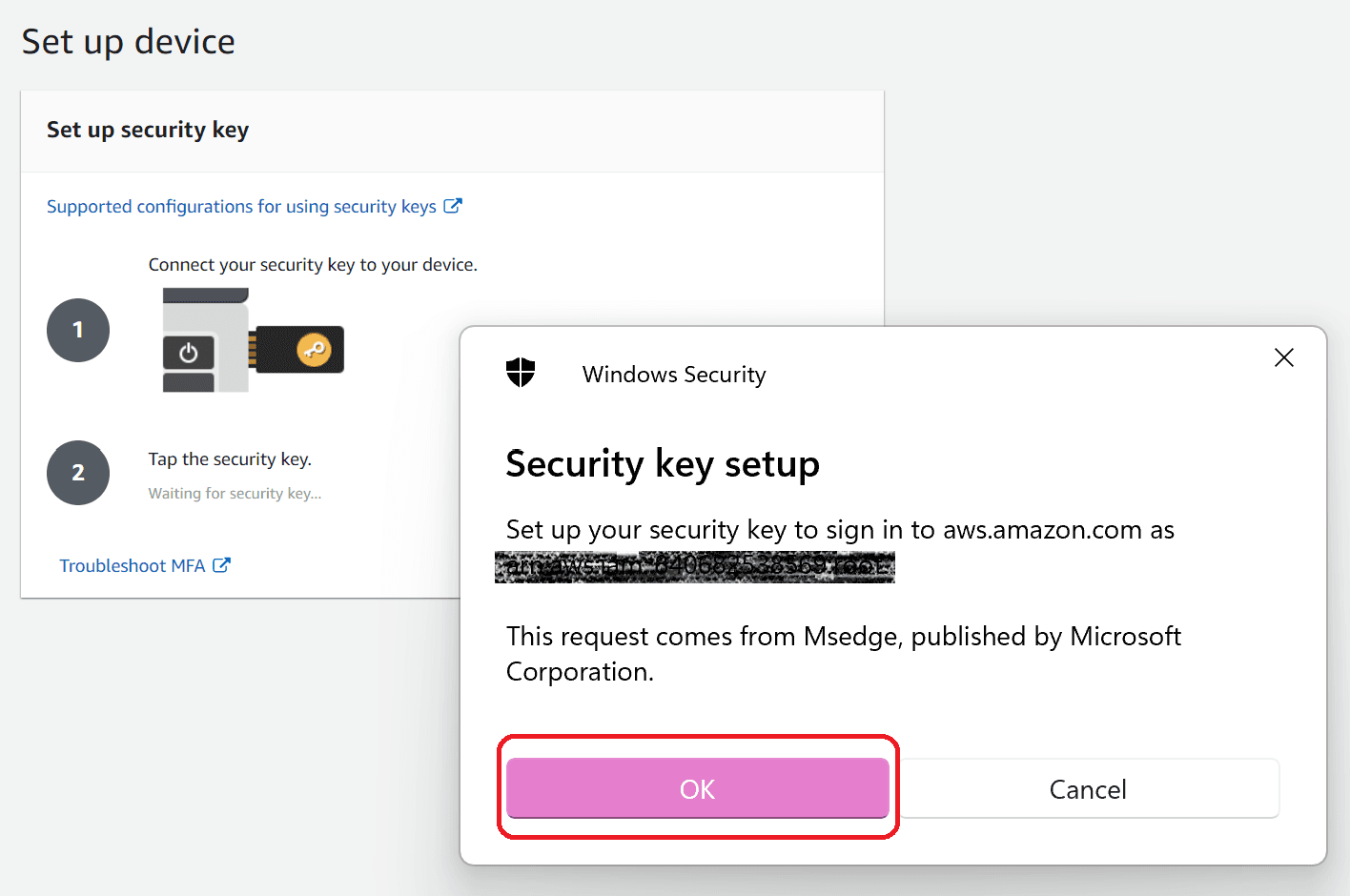Click the redacted account ARN text

coord(695,567)
